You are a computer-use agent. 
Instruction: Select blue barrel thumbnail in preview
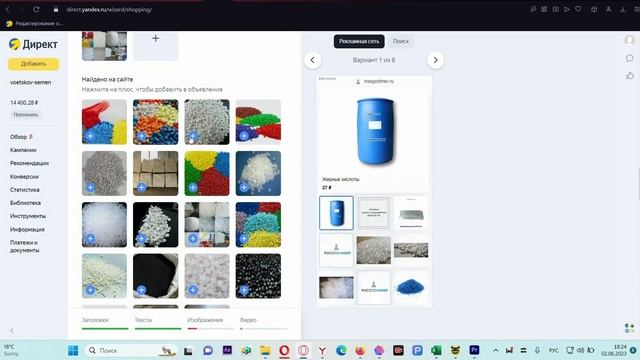(x=336, y=213)
